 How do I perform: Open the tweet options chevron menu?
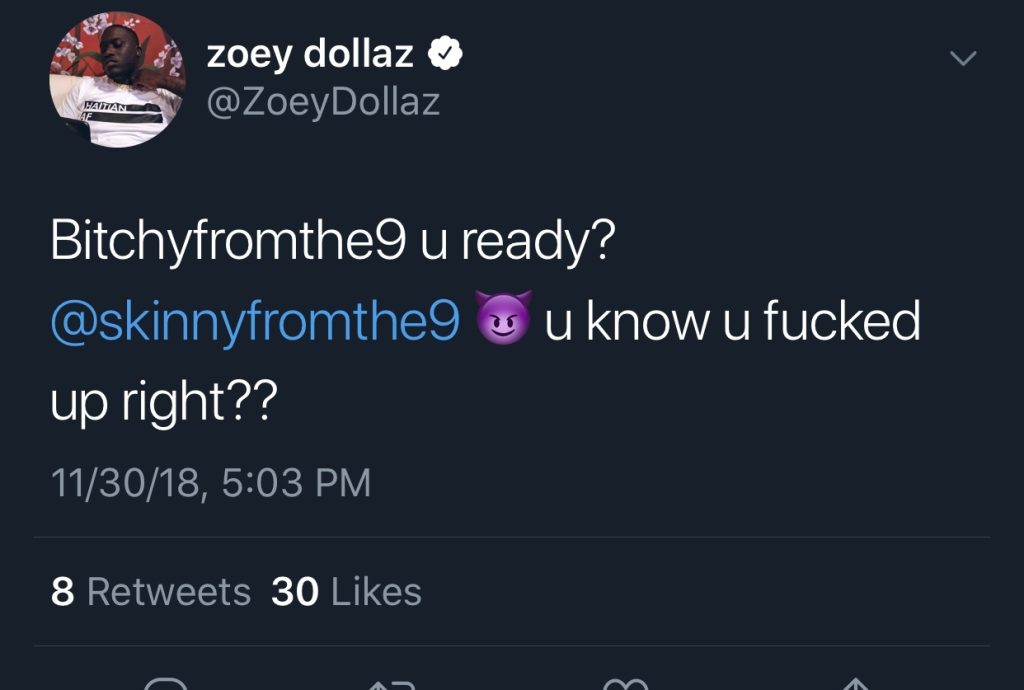(x=963, y=58)
